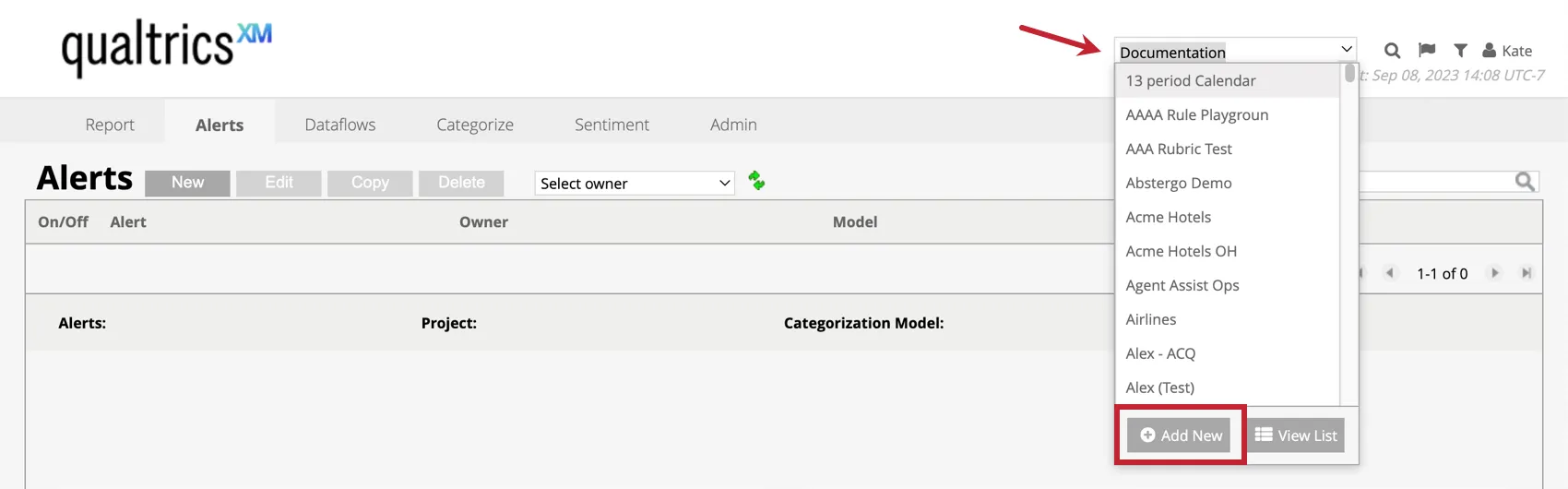Click the alerts search field magnifier icon

pyautogui.click(x=1525, y=182)
